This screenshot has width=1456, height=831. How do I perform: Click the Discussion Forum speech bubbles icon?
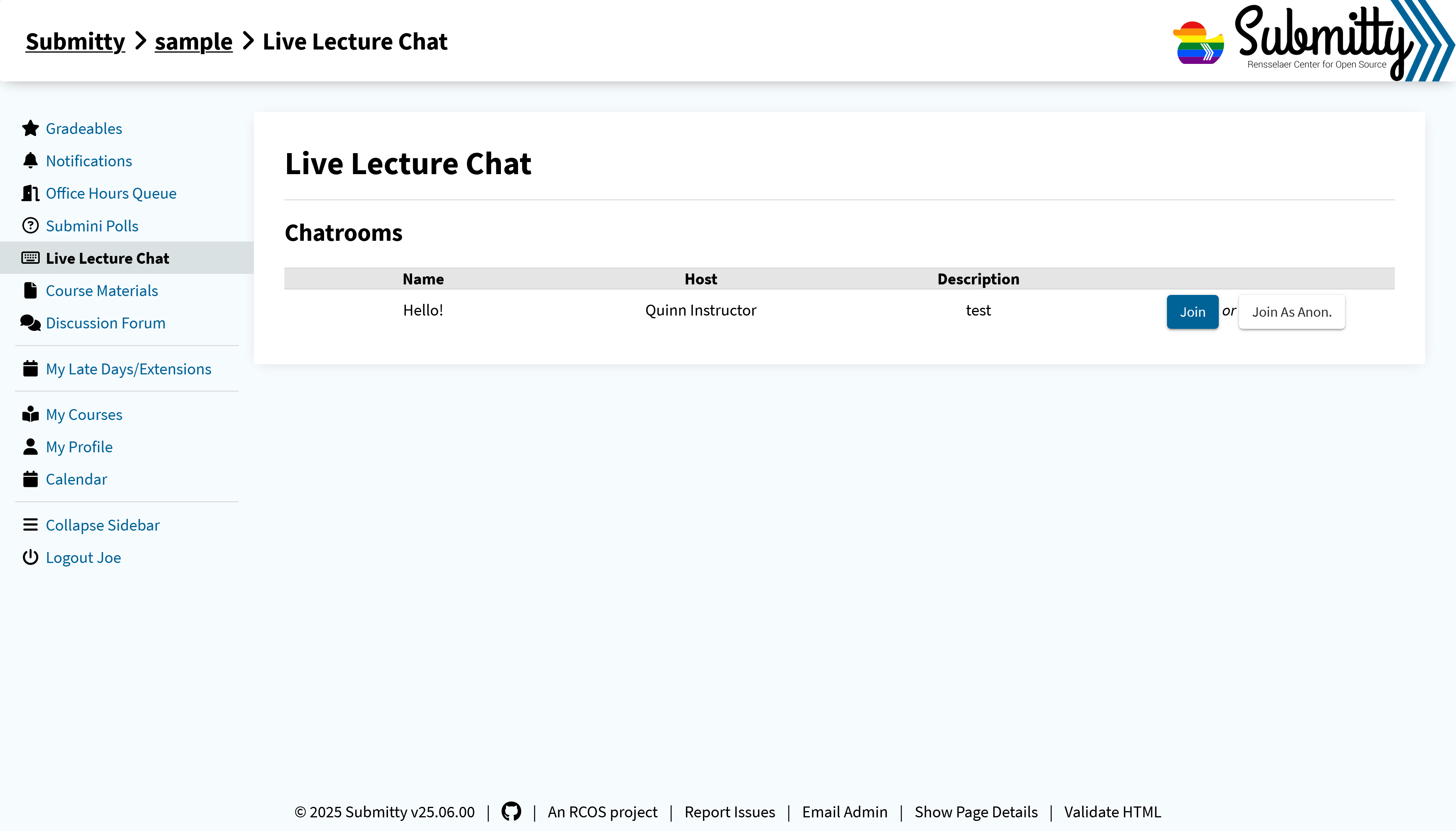[30, 323]
